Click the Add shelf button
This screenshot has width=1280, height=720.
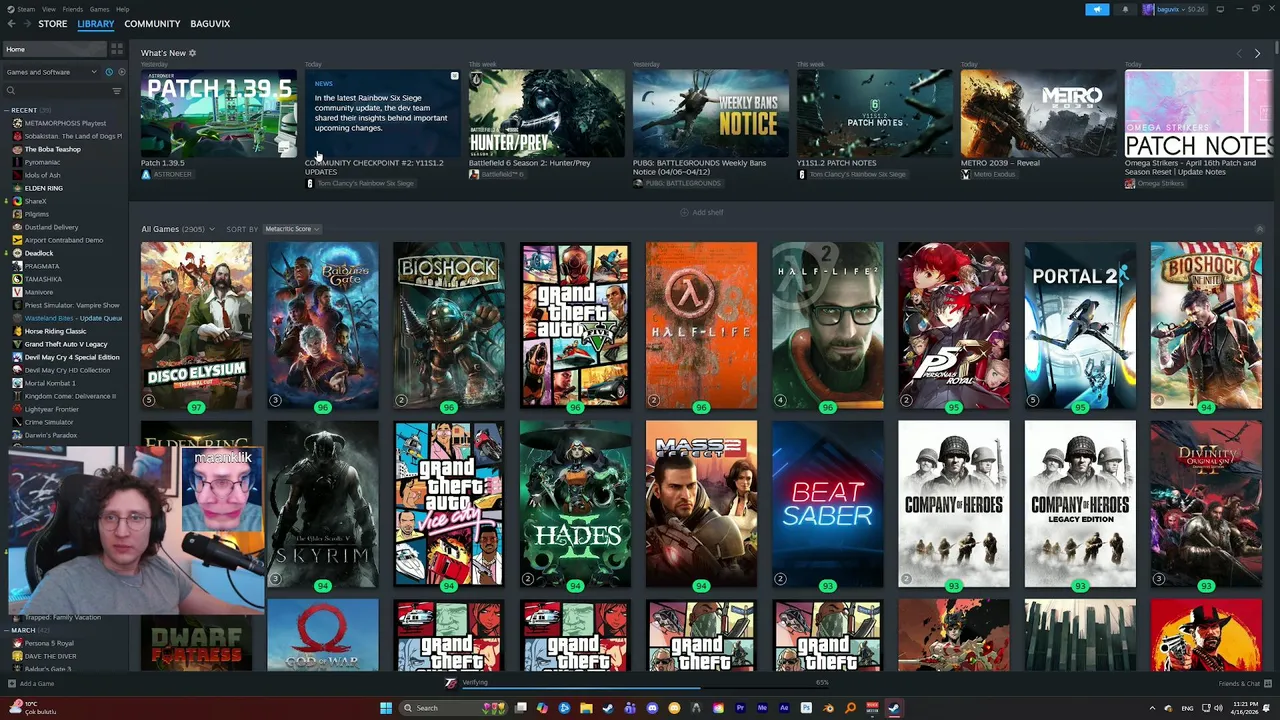pyautogui.click(x=701, y=212)
